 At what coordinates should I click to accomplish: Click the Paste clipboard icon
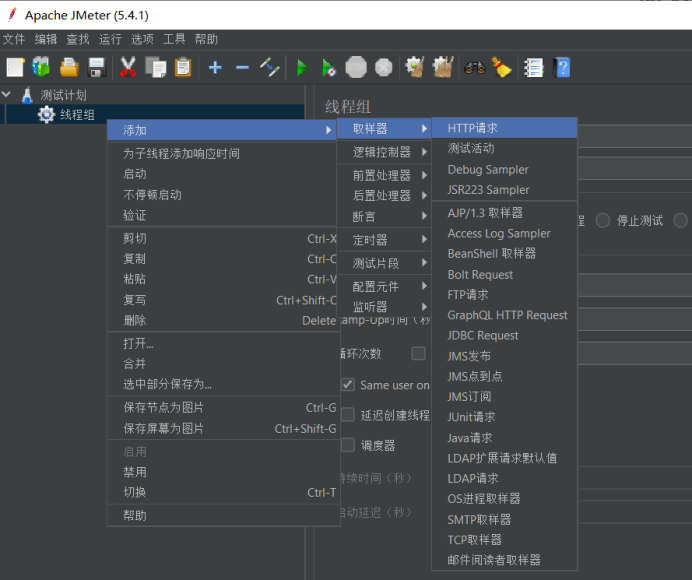click(x=183, y=68)
